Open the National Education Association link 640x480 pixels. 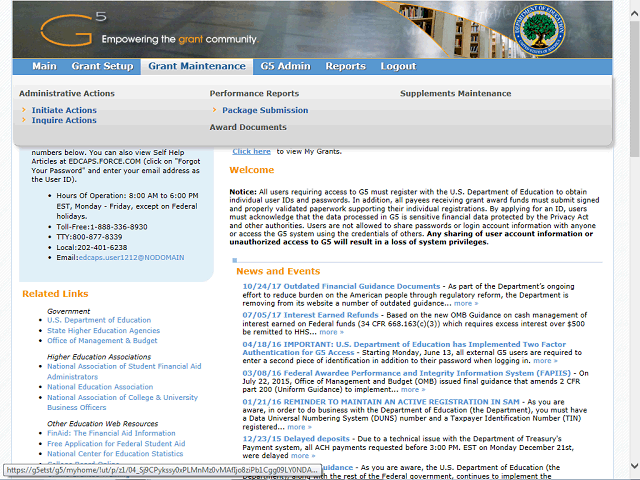100,387
